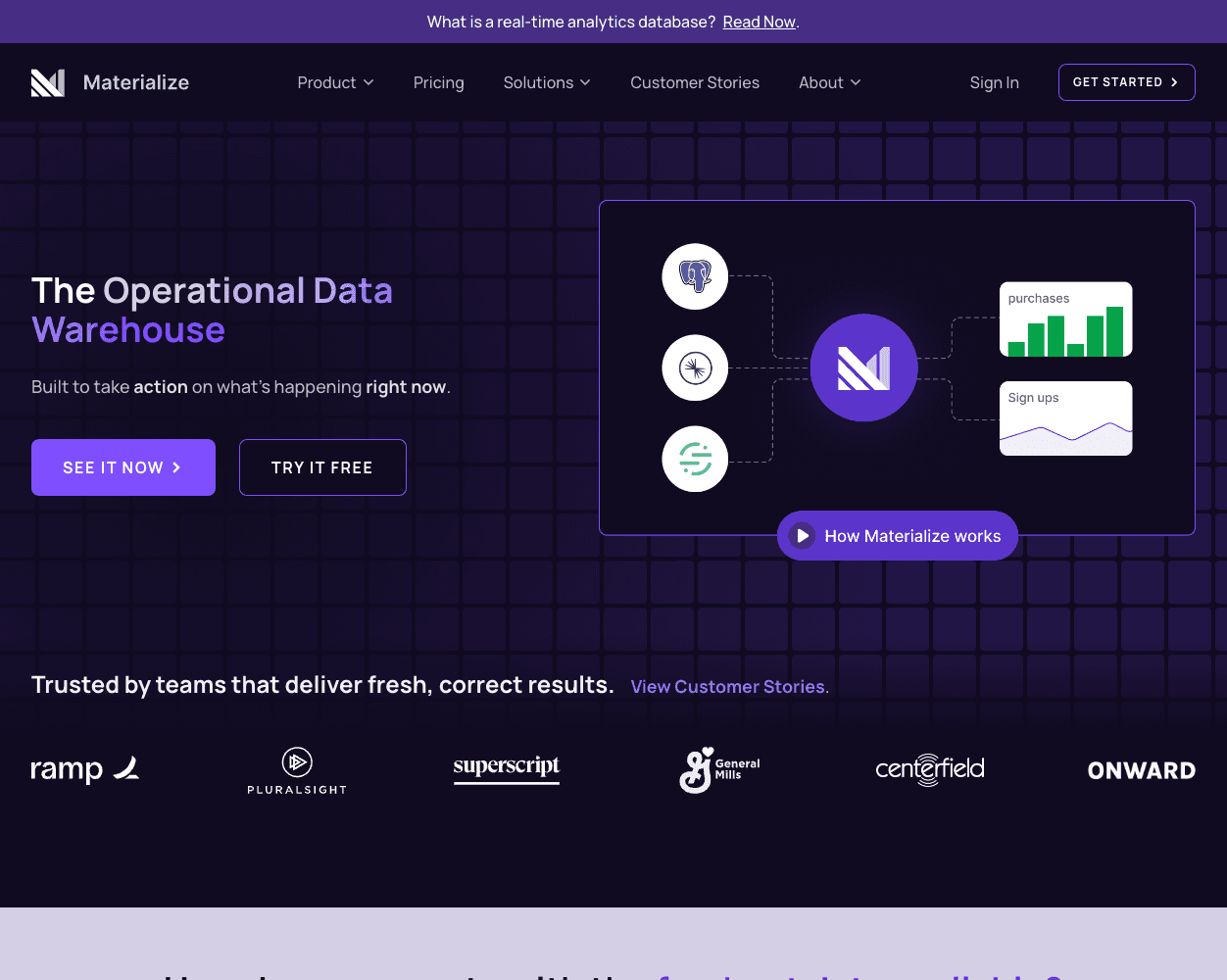This screenshot has height=980, width=1227.
Task: Click the chevron arrow in See It Now
Action: 176,467
